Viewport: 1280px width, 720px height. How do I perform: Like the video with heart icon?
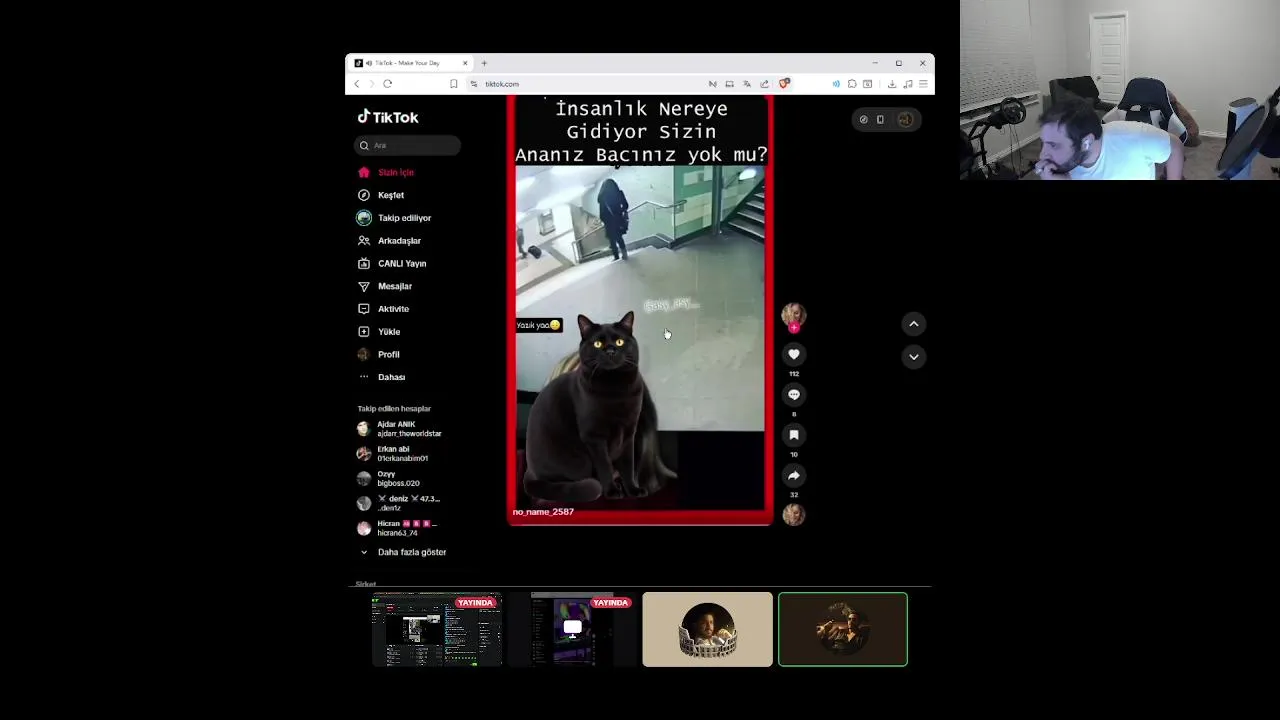[x=794, y=354]
